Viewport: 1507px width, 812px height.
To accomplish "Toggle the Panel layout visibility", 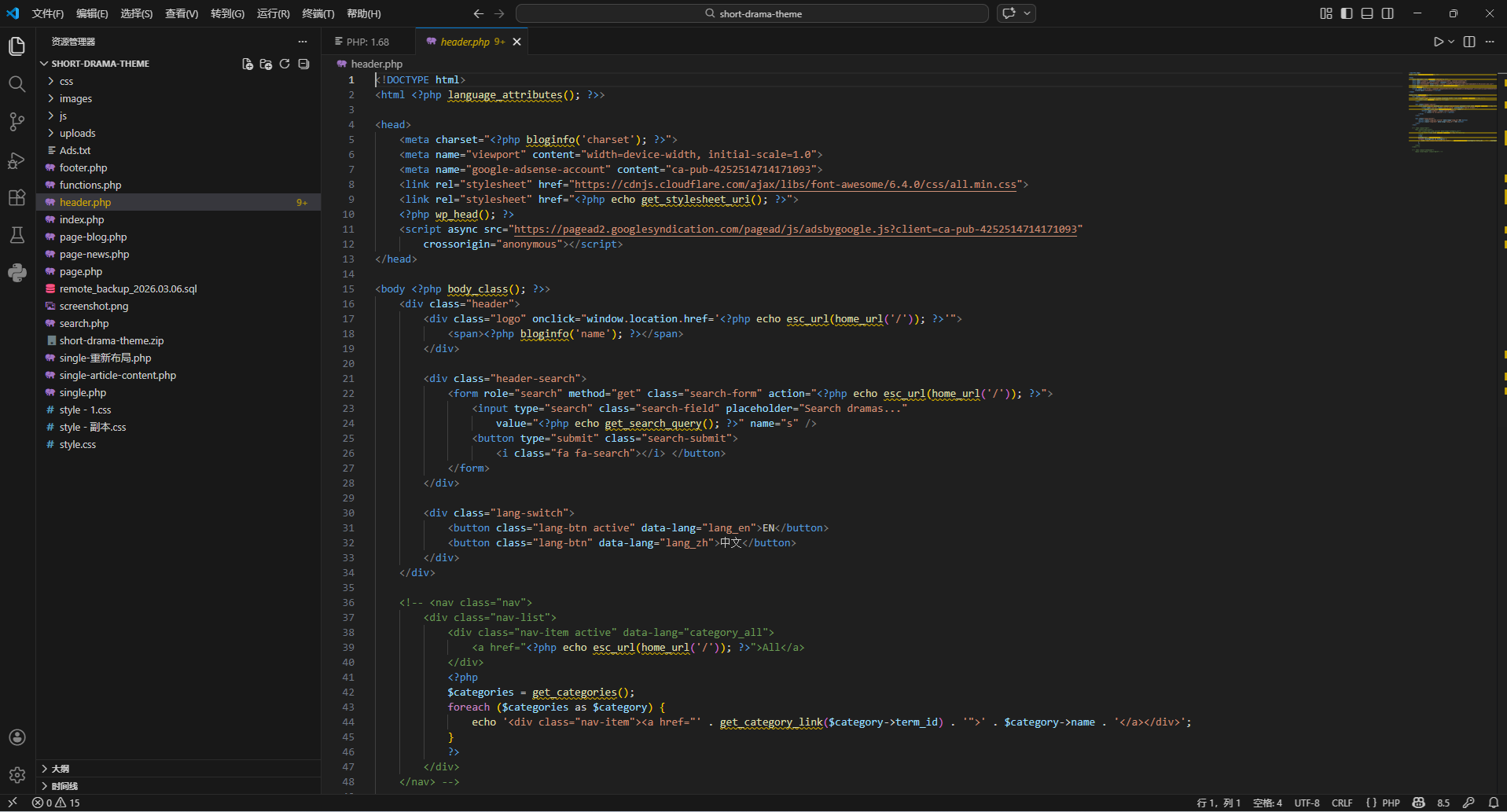I will 1367,13.
